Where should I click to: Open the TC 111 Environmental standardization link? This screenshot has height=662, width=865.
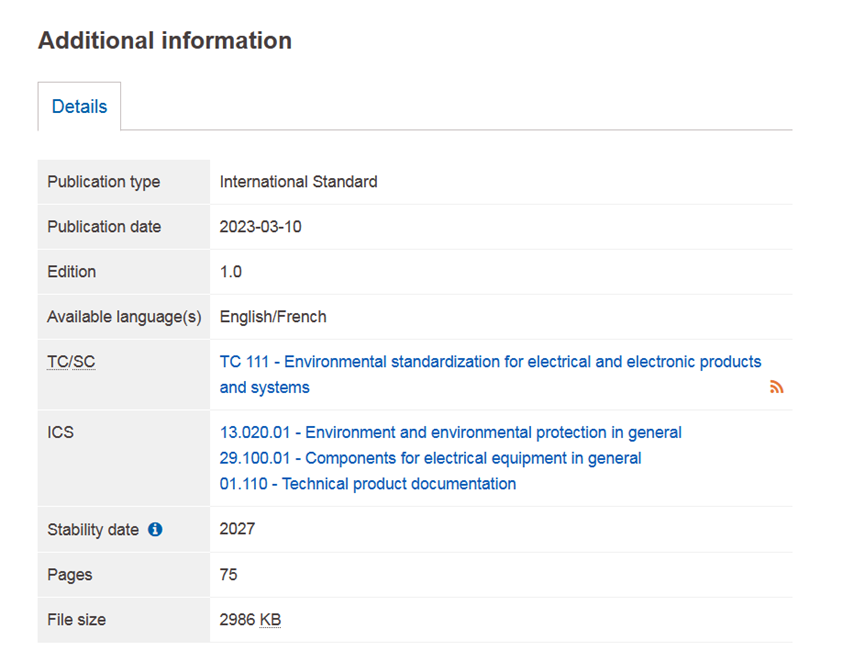490,362
